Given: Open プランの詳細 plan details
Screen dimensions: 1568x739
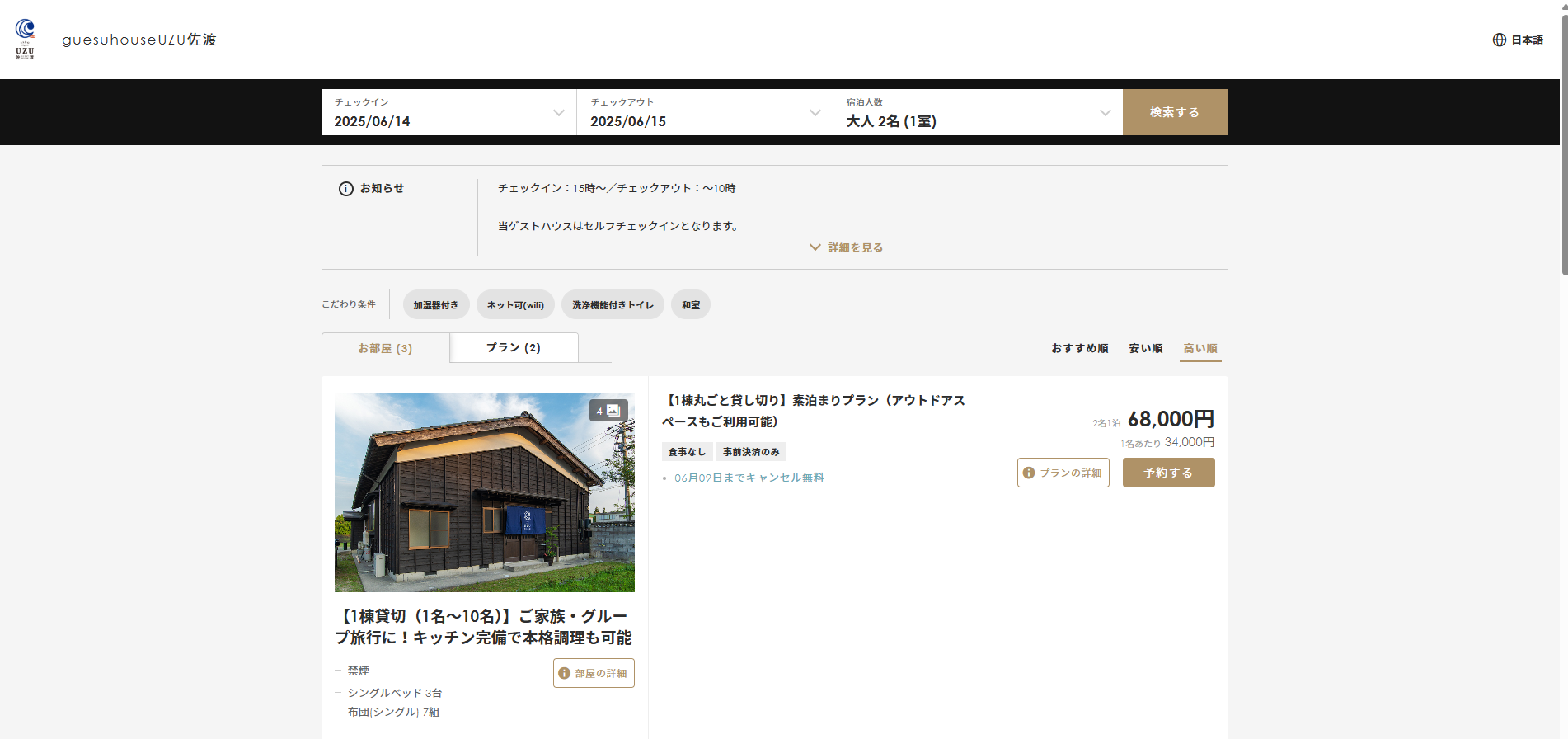Looking at the screenshot, I should (1063, 473).
